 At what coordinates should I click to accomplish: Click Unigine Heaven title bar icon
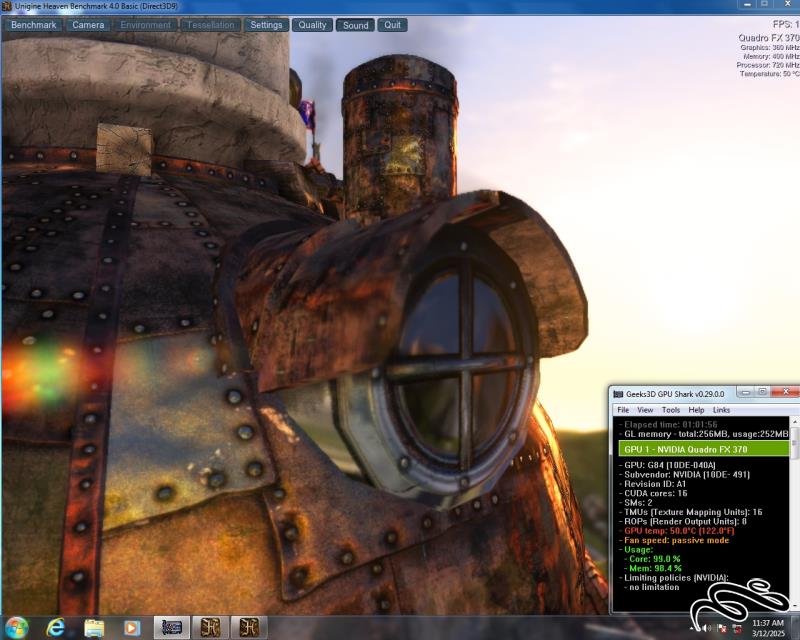click(7, 6)
